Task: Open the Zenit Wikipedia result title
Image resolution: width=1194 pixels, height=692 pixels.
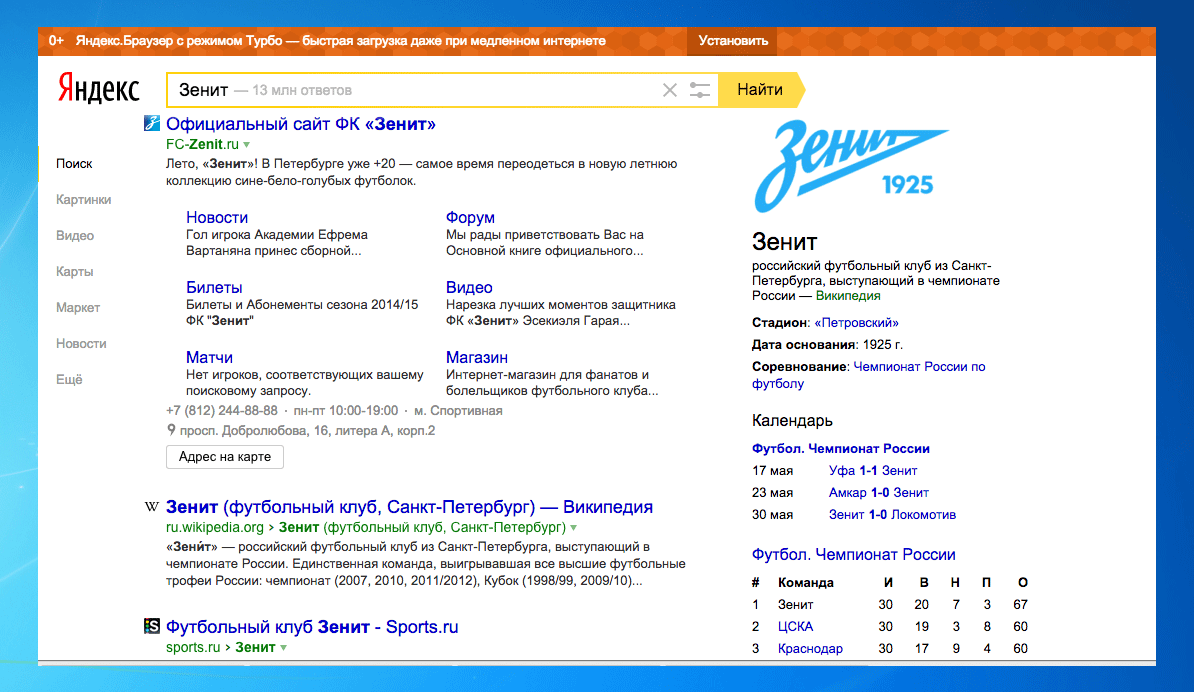Action: [x=409, y=507]
